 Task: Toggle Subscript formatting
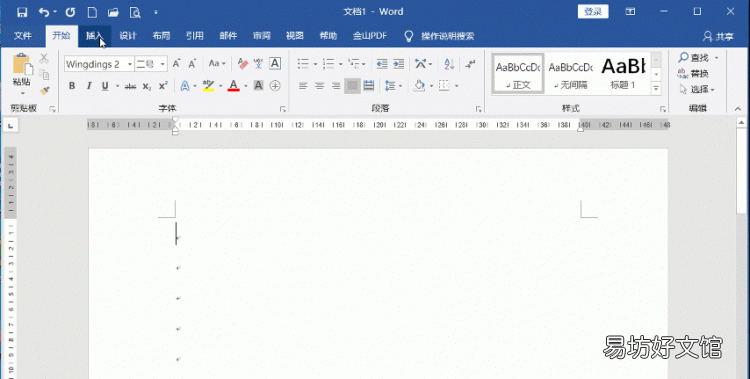147,86
